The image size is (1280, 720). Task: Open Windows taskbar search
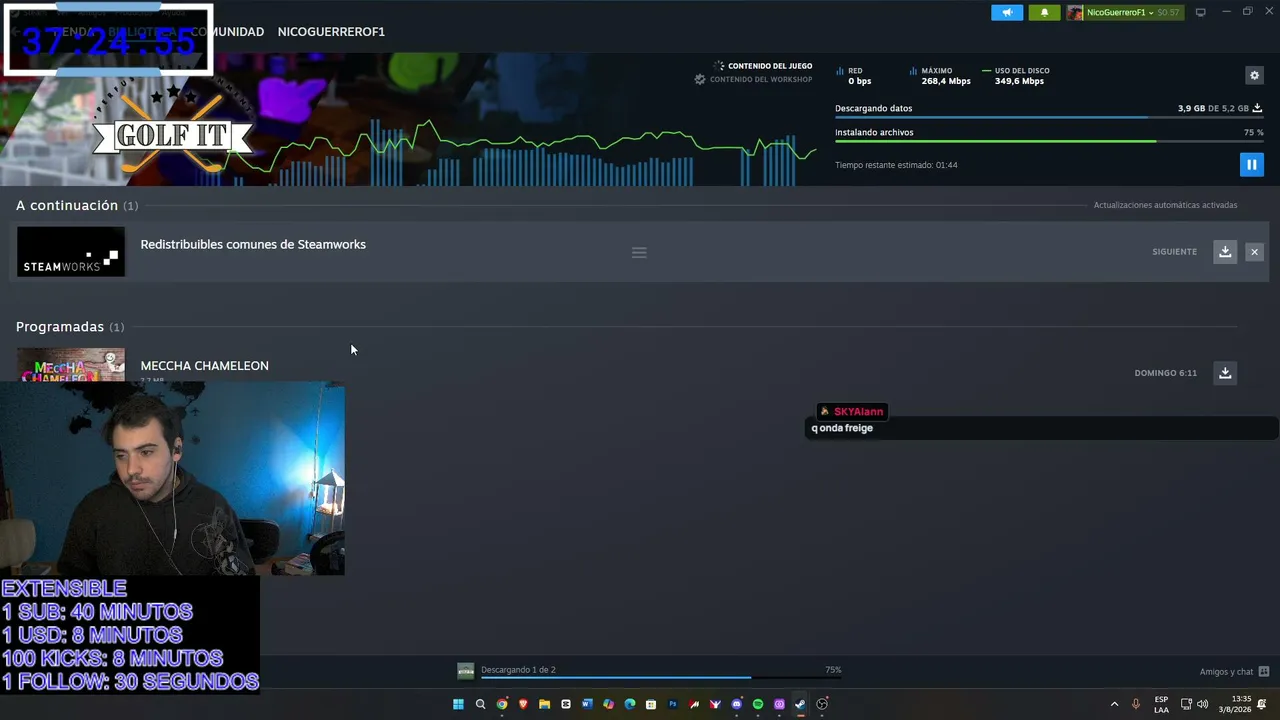click(480, 704)
